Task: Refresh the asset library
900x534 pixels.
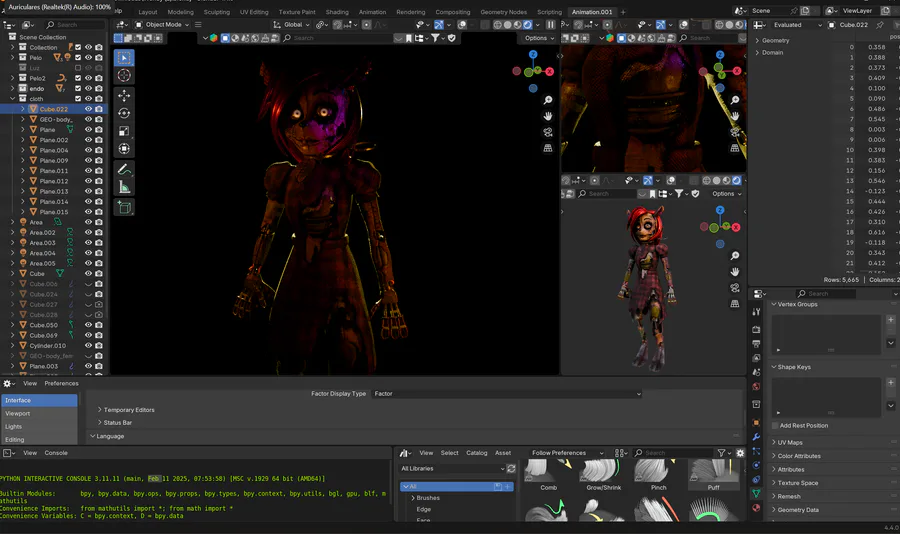Action: point(511,469)
